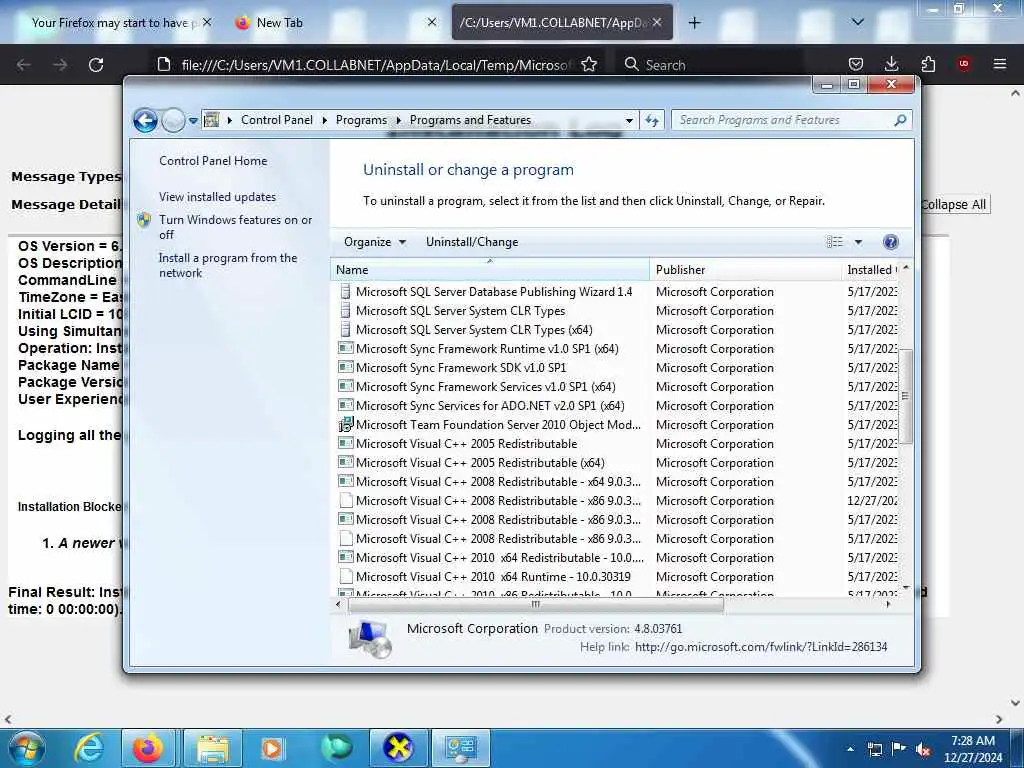Open Internet Explorer from the taskbar
This screenshot has height=768, width=1024.
click(x=88, y=748)
